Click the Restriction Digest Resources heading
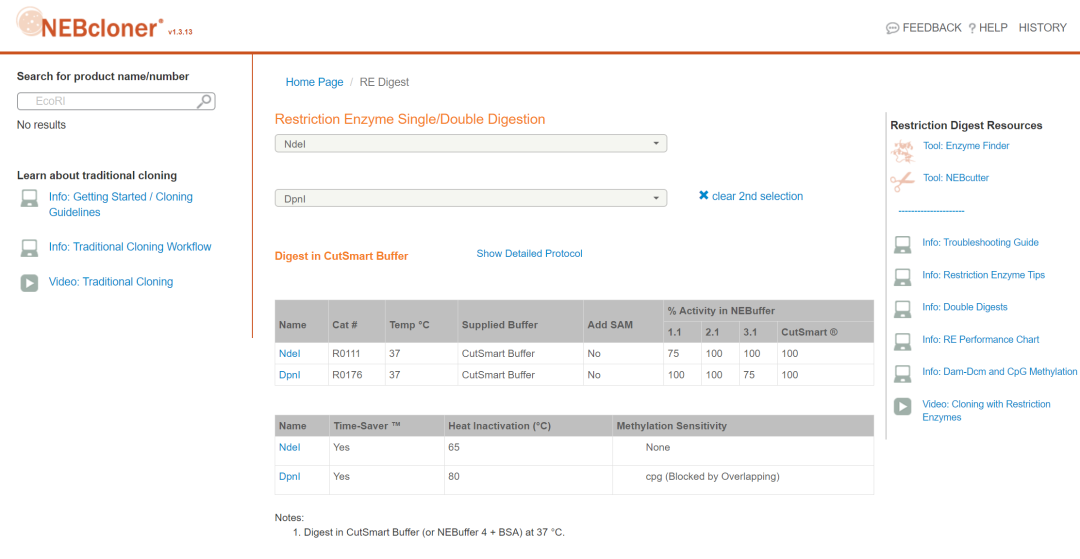The image size is (1080, 559). click(966, 125)
